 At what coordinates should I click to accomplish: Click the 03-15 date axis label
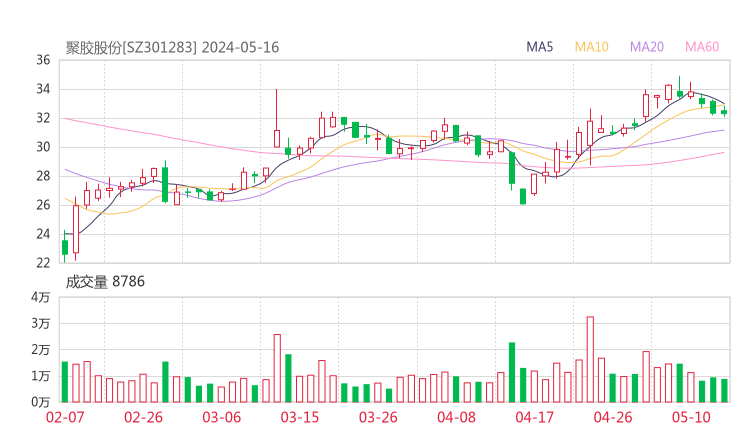300,417
